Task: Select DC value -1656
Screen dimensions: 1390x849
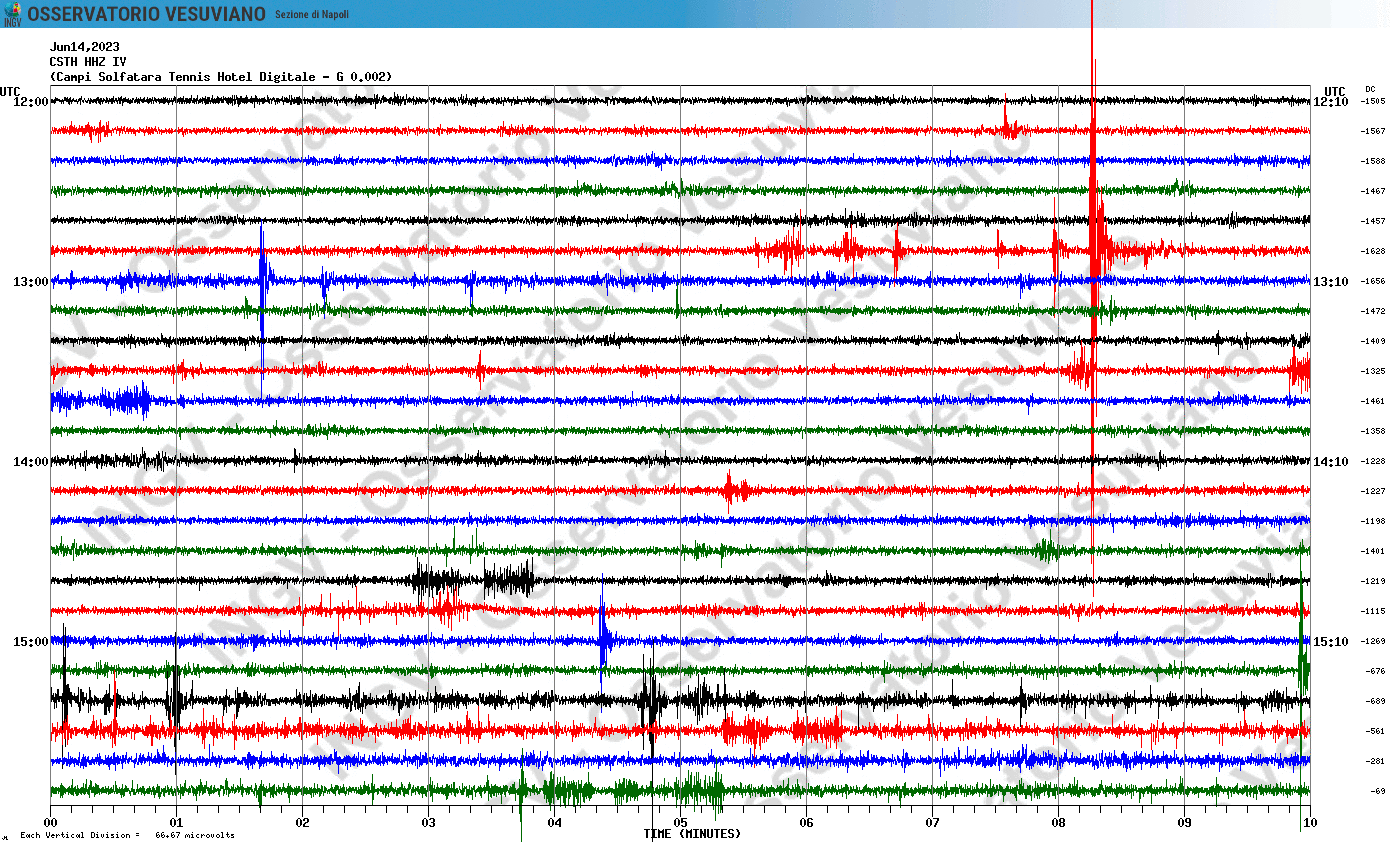Action: pyautogui.click(x=1372, y=281)
